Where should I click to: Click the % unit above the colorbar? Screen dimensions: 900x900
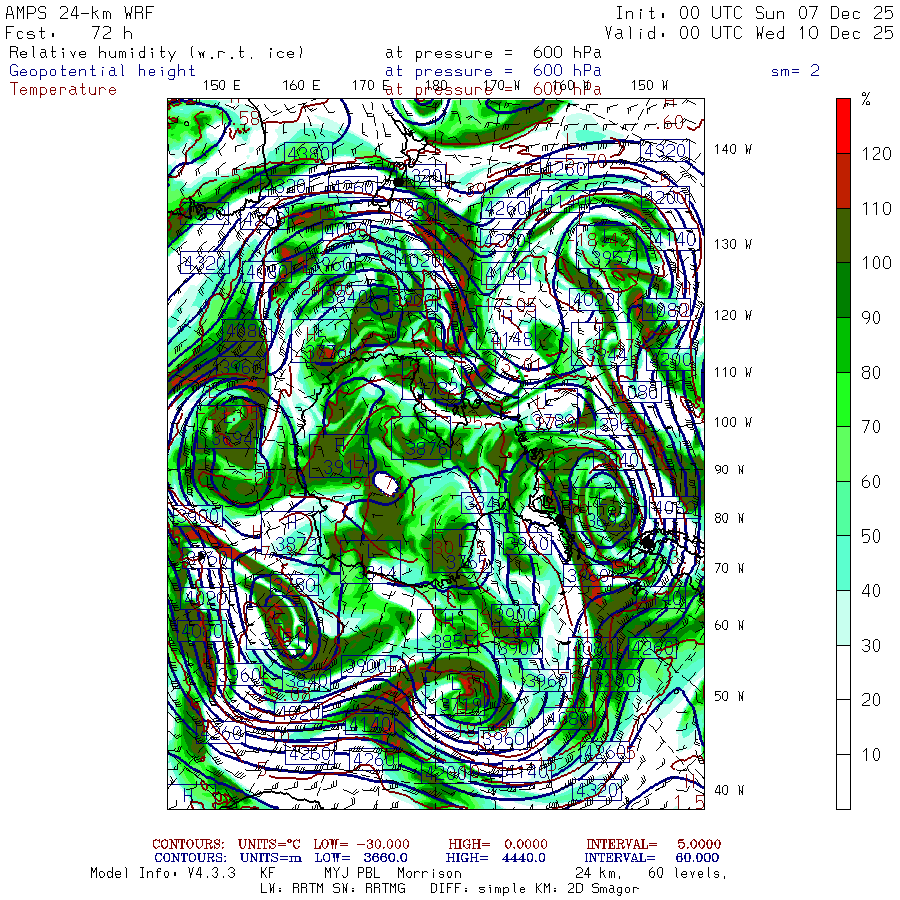(866, 99)
